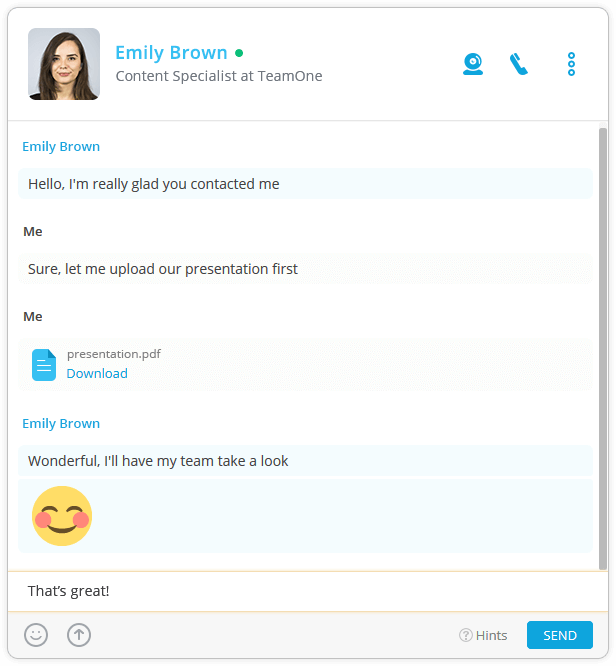Open the Hints link

point(492,635)
